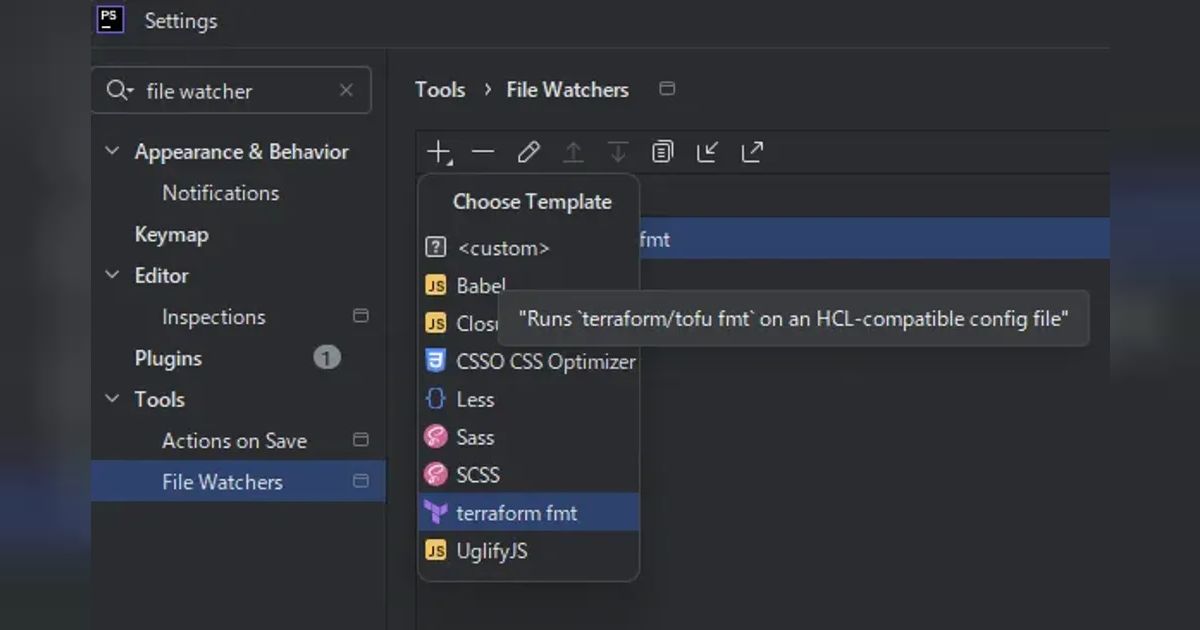Collapse the Tools tree section
The height and width of the screenshot is (630, 1200).
coord(112,399)
